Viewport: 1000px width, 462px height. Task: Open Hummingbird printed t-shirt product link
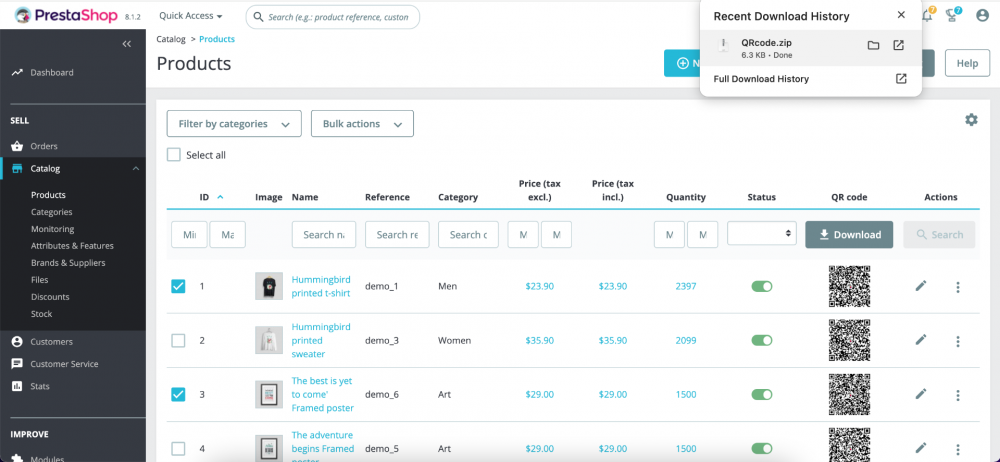click(321, 287)
